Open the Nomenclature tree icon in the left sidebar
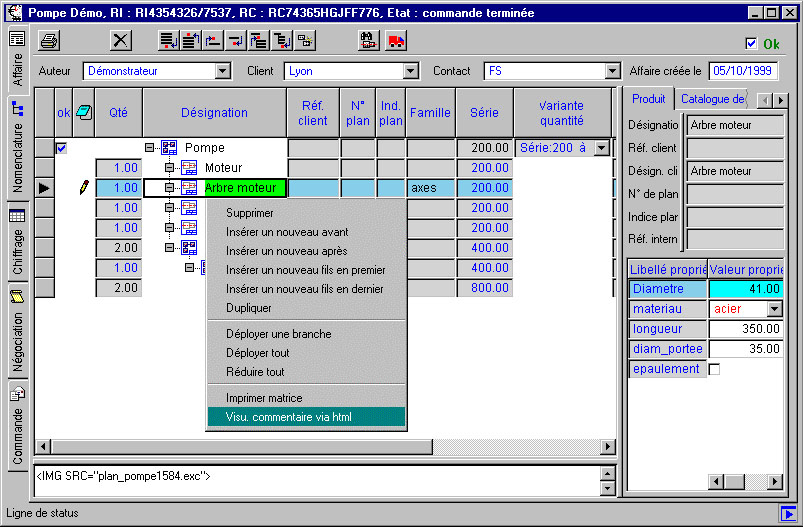The image size is (803, 527). (17, 107)
